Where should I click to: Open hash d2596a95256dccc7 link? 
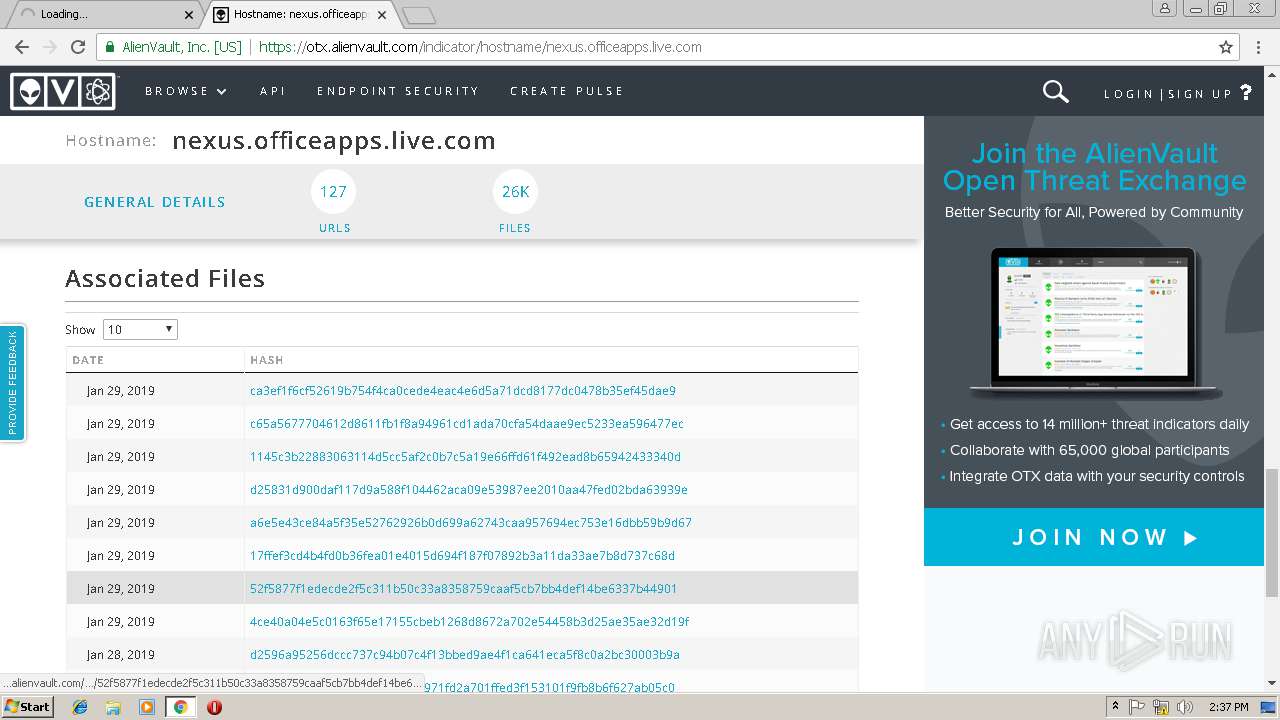pyautogui.click(x=465, y=655)
